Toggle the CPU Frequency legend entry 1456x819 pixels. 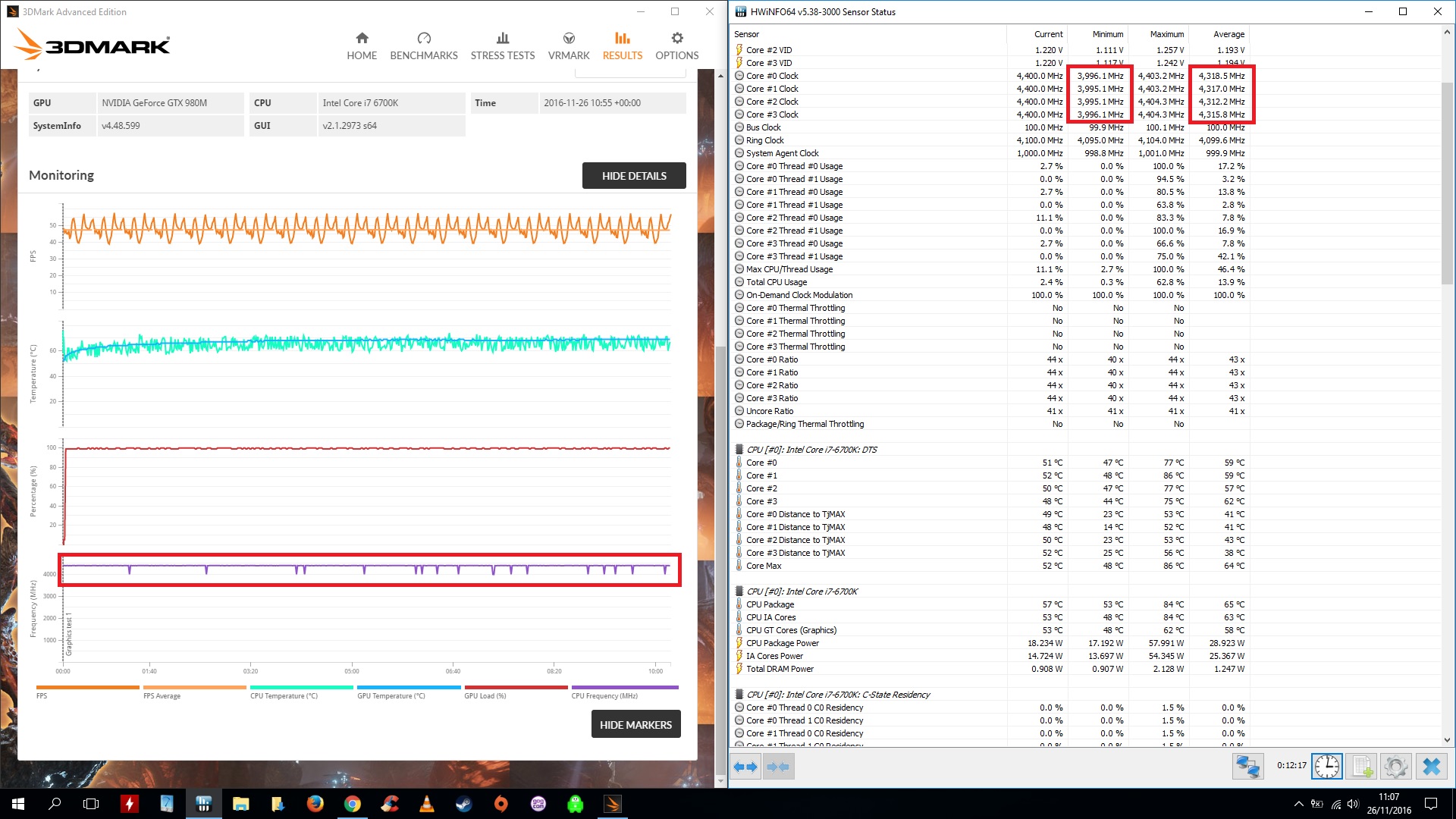[x=624, y=692]
